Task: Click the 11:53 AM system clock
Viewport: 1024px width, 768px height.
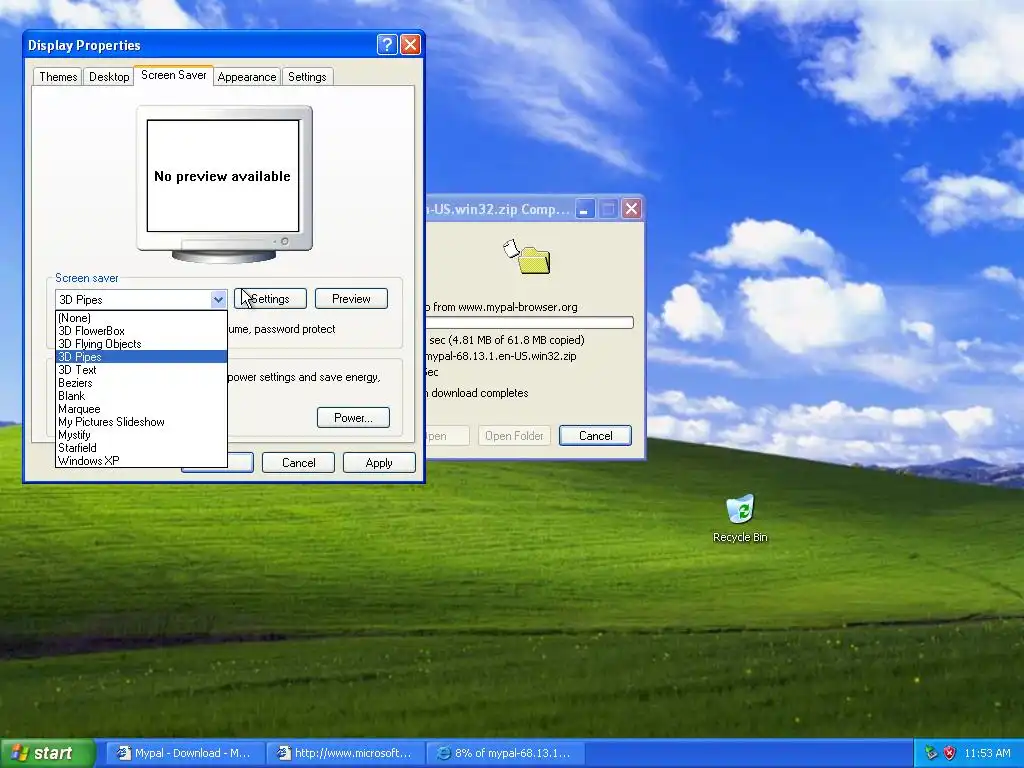Action: [987, 753]
